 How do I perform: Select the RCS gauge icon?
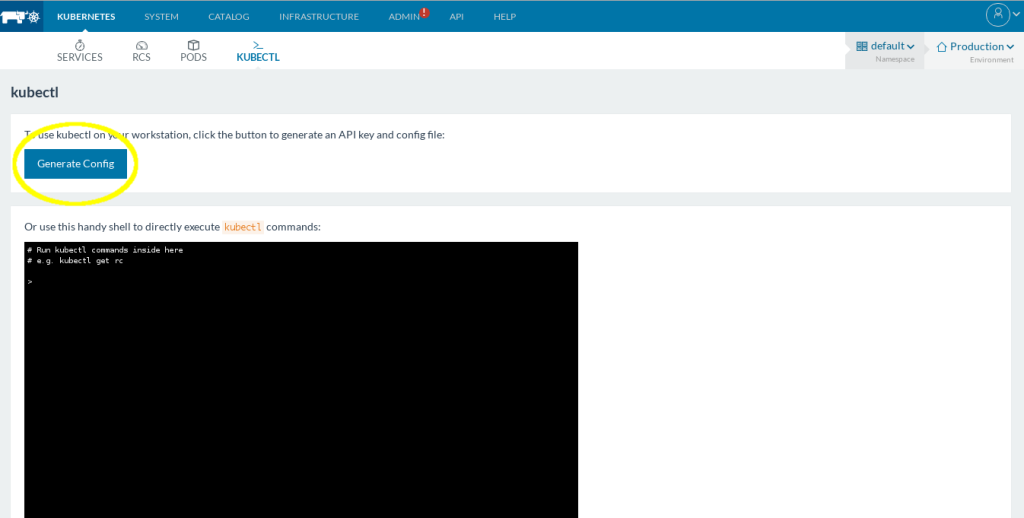point(141,45)
